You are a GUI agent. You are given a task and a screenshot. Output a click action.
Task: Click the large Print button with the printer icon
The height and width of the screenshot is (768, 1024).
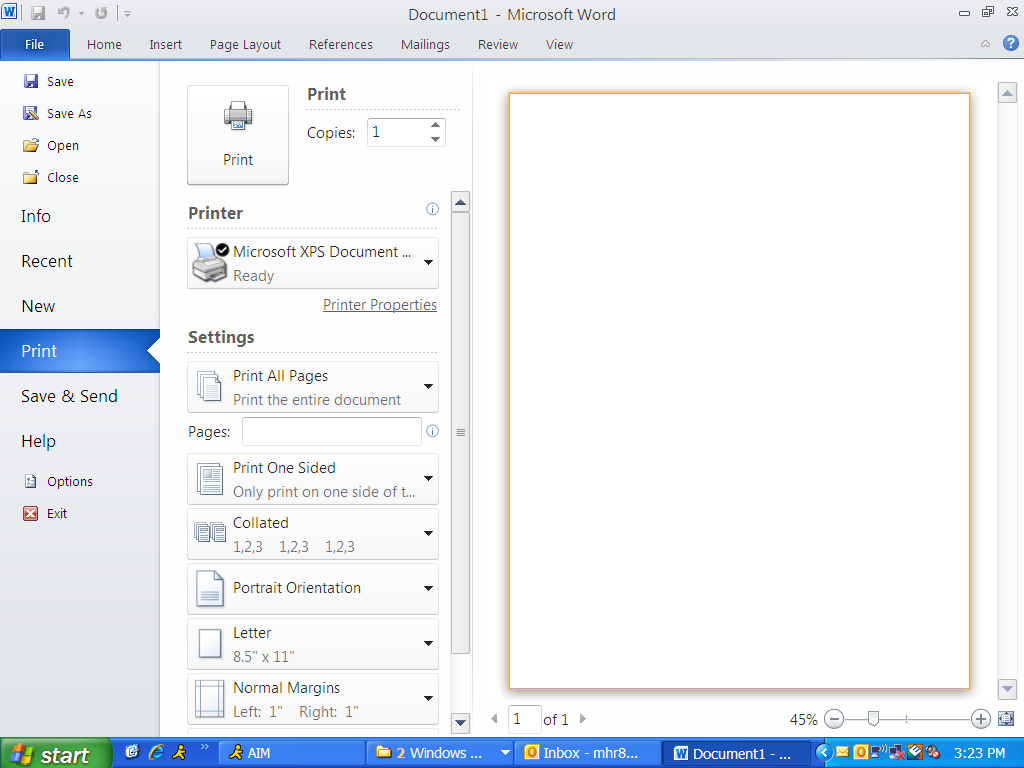pyautogui.click(x=238, y=135)
